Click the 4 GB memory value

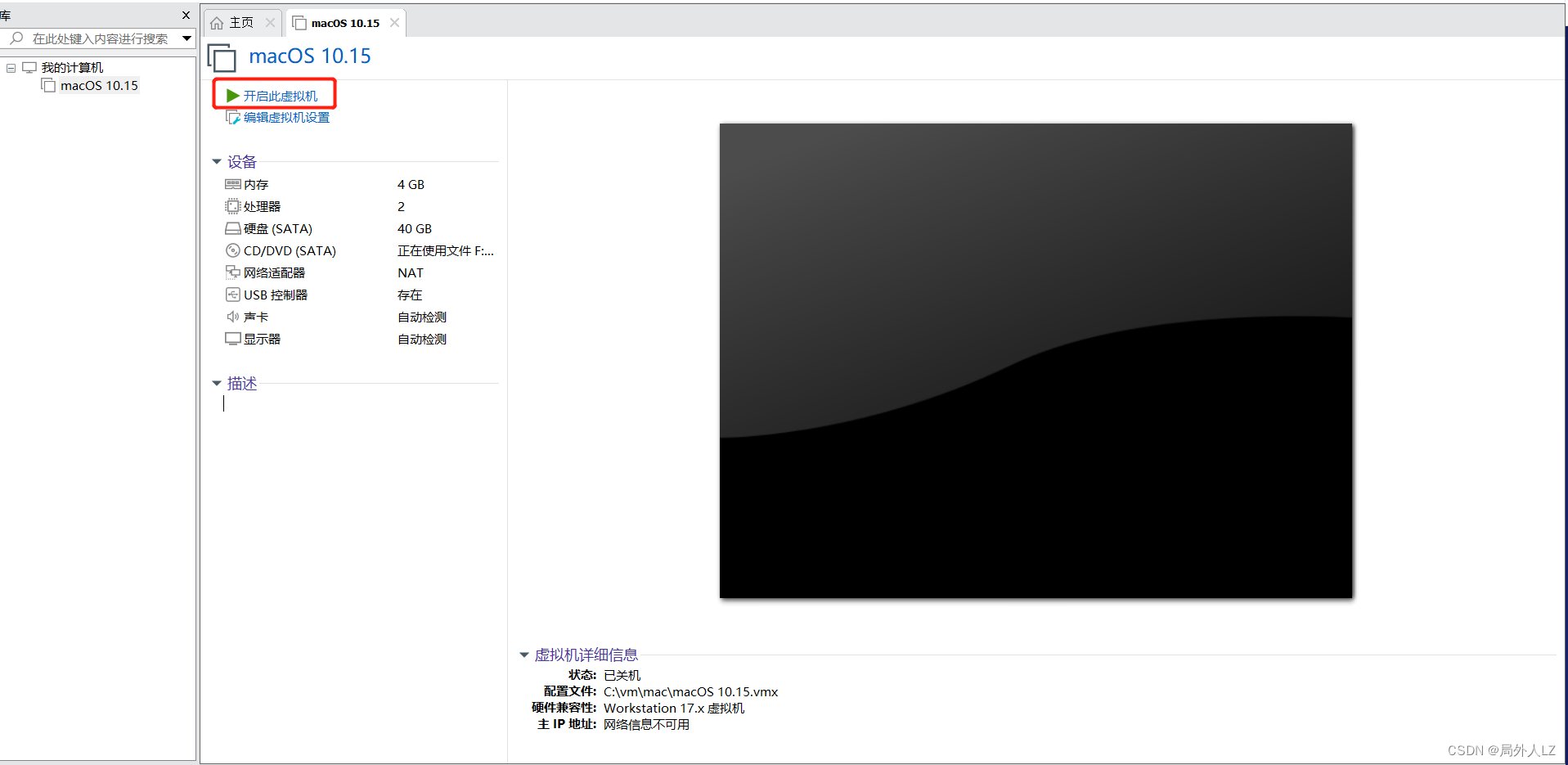click(411, 185)
